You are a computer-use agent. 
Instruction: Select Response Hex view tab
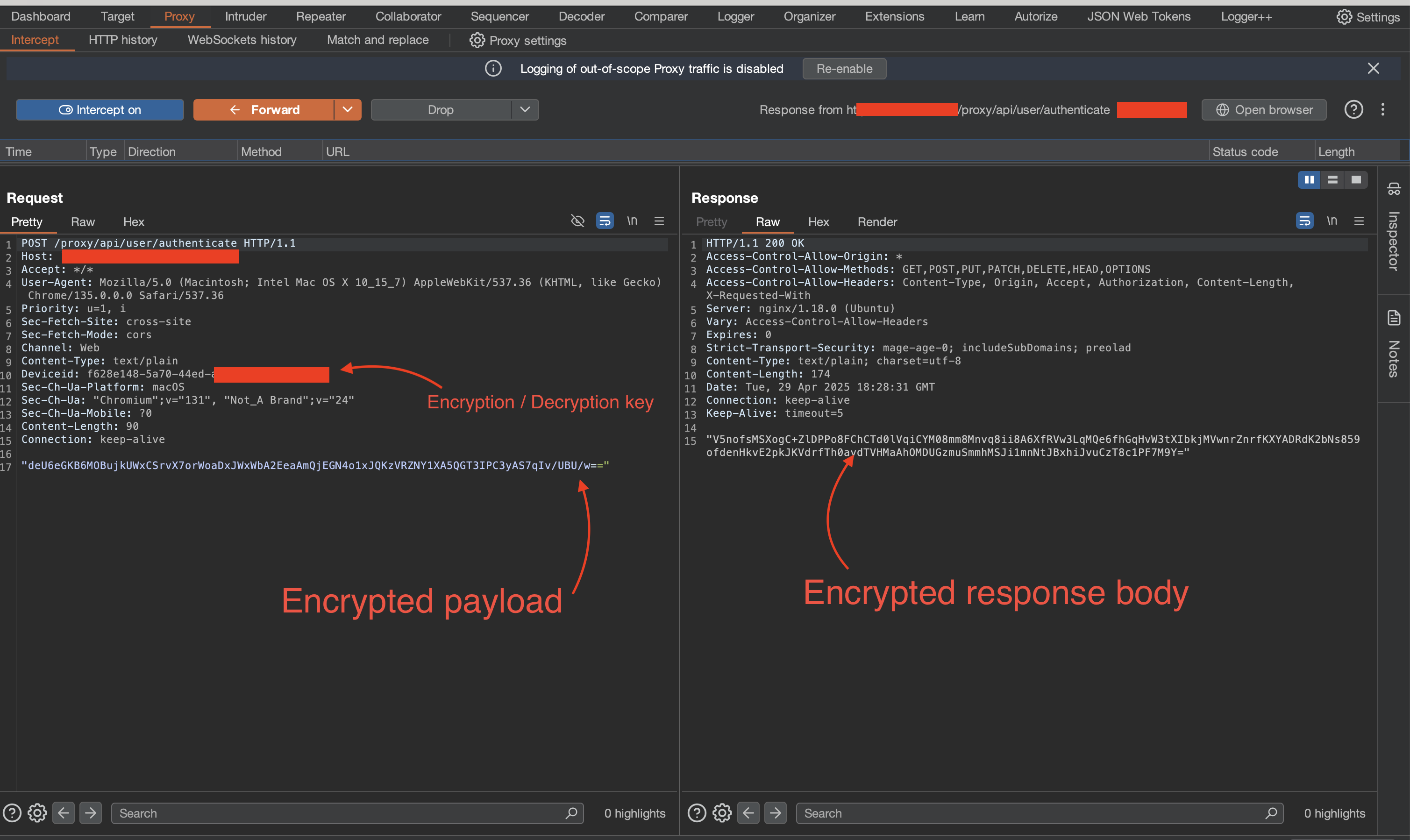pyautogui.click(x=819, y=222)
